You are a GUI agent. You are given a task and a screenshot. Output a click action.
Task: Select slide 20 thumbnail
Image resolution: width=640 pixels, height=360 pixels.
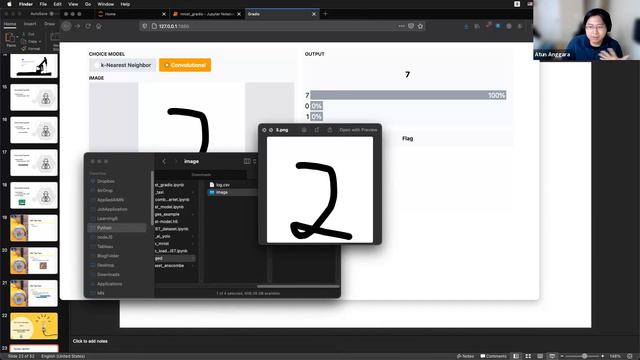[34, 260]
